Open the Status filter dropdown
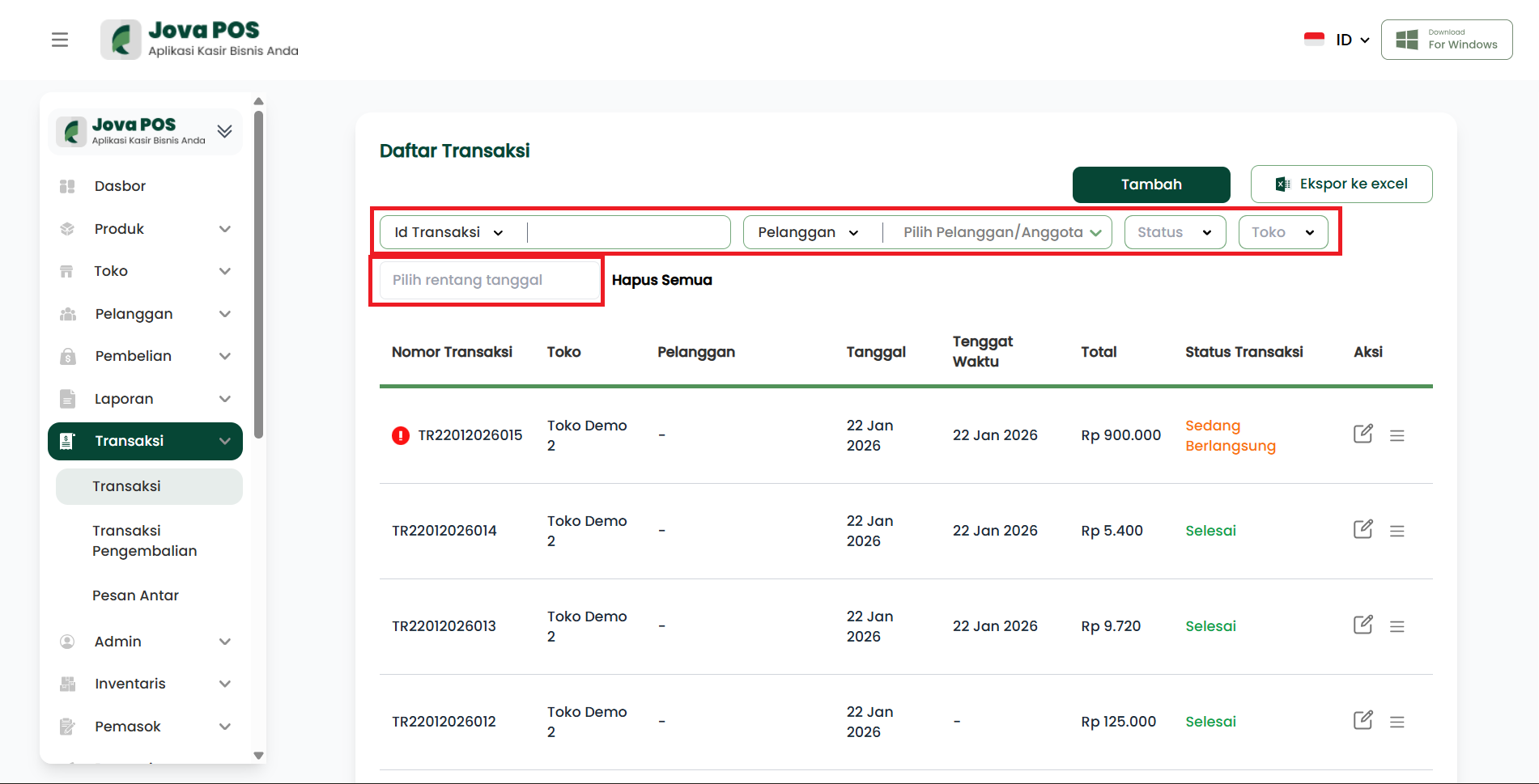The image size is (1539, 784). pos(1174,233)
